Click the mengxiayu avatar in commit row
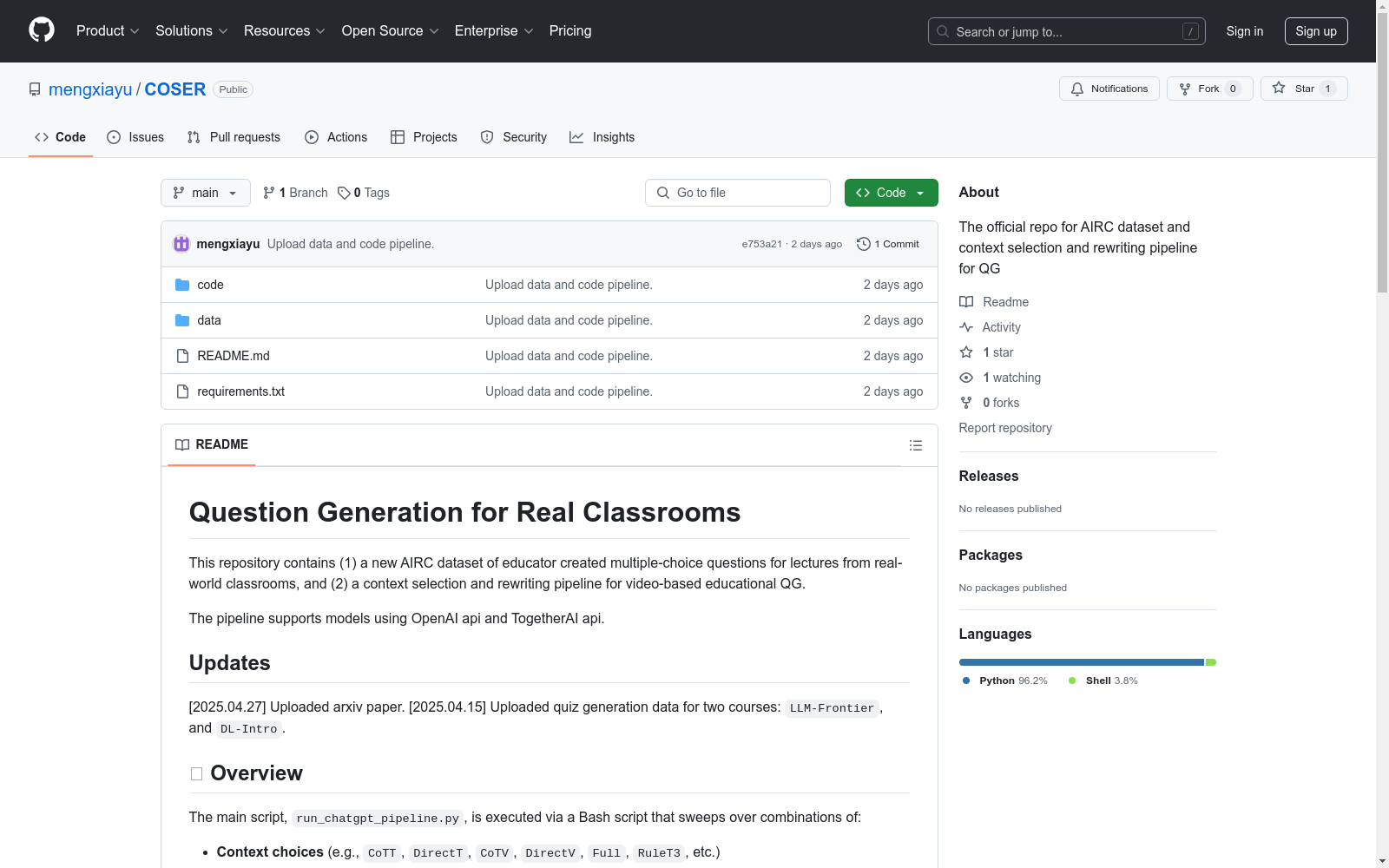 coord(181,244)
